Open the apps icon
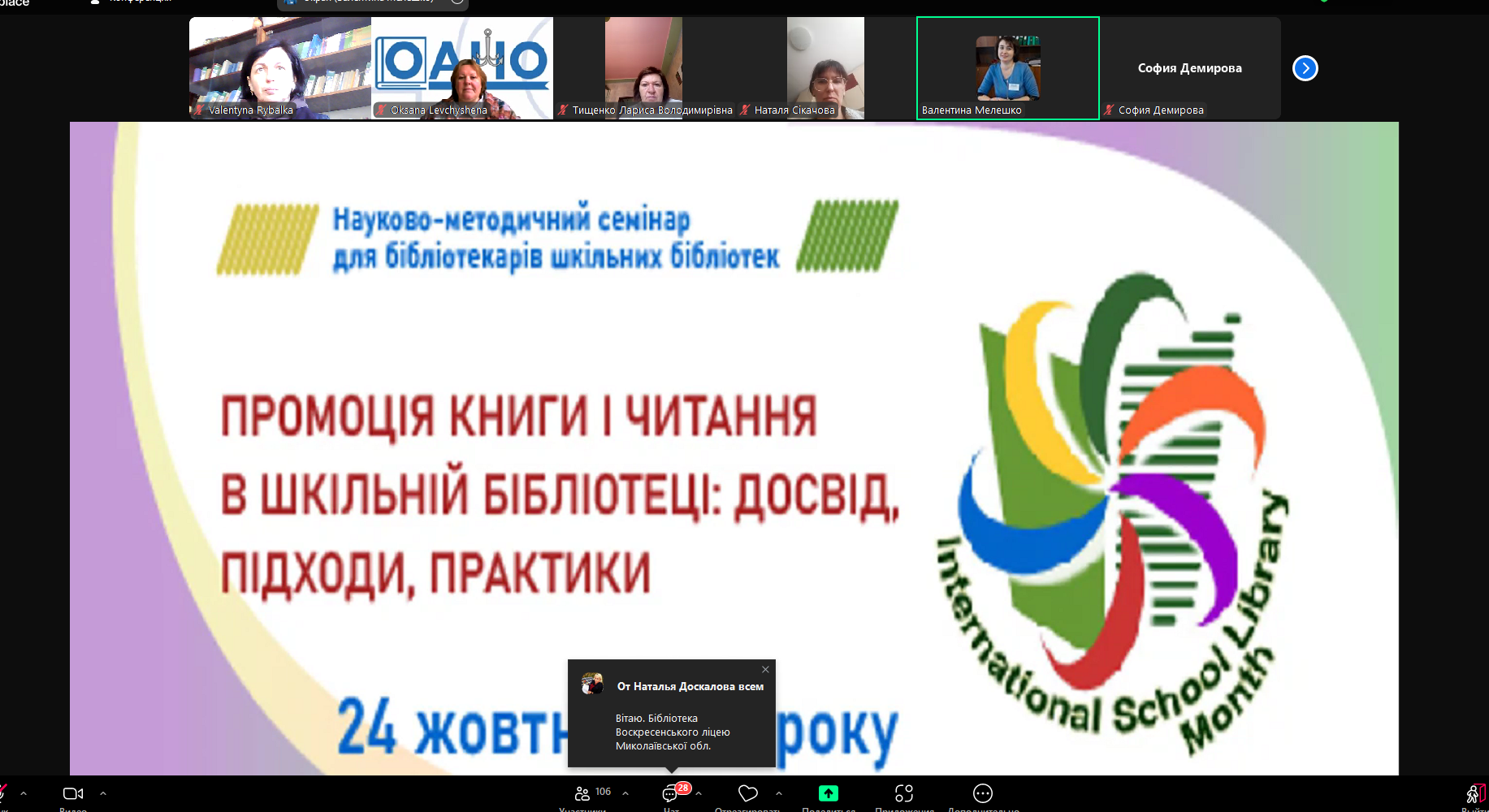Viewport: 1489px width, 812px height. click(904, 793)
